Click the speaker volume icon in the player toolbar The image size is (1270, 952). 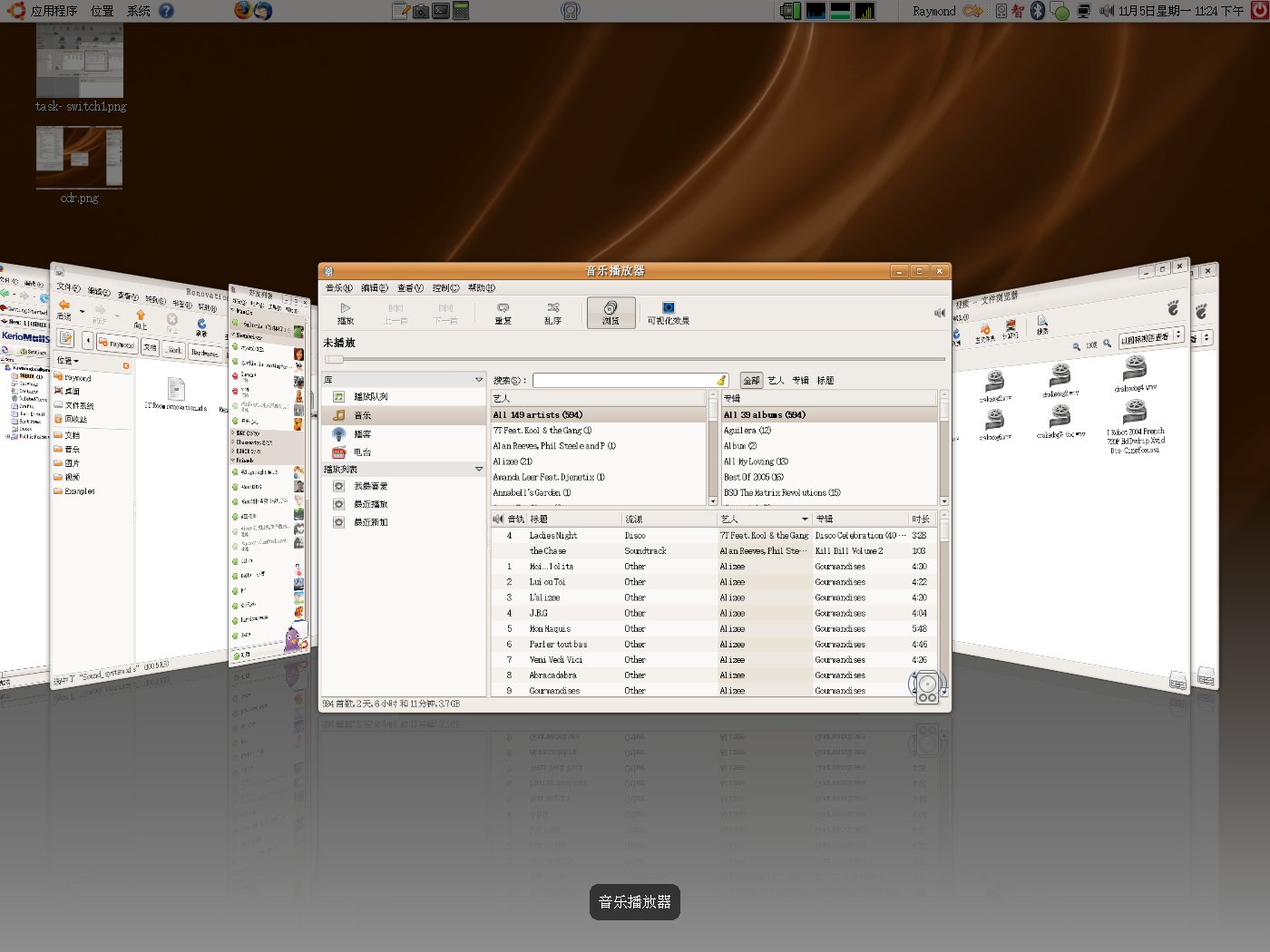pyautogui.click(x=939, y=313)
